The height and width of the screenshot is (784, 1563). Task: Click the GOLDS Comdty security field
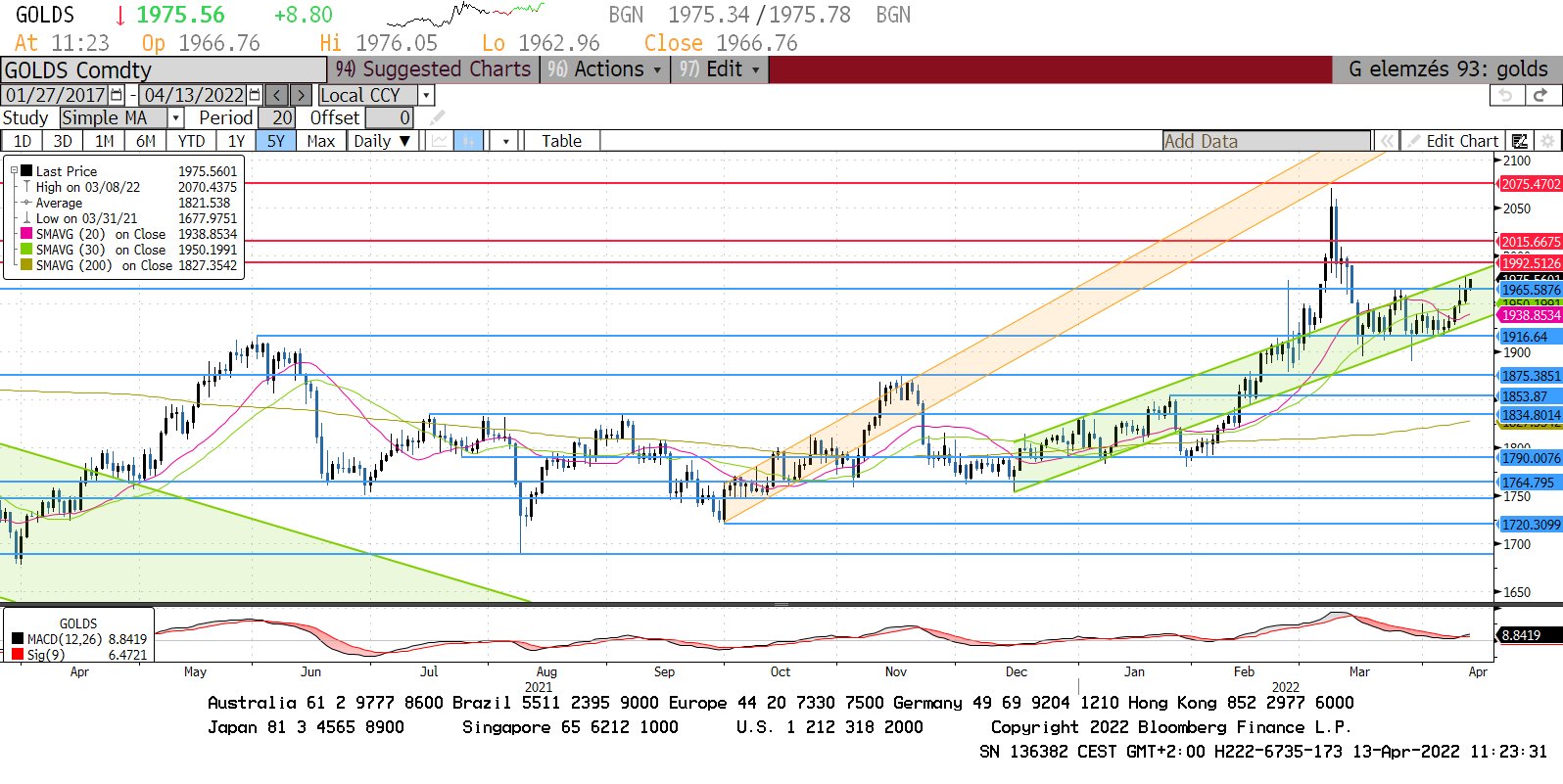pos(164,70)
